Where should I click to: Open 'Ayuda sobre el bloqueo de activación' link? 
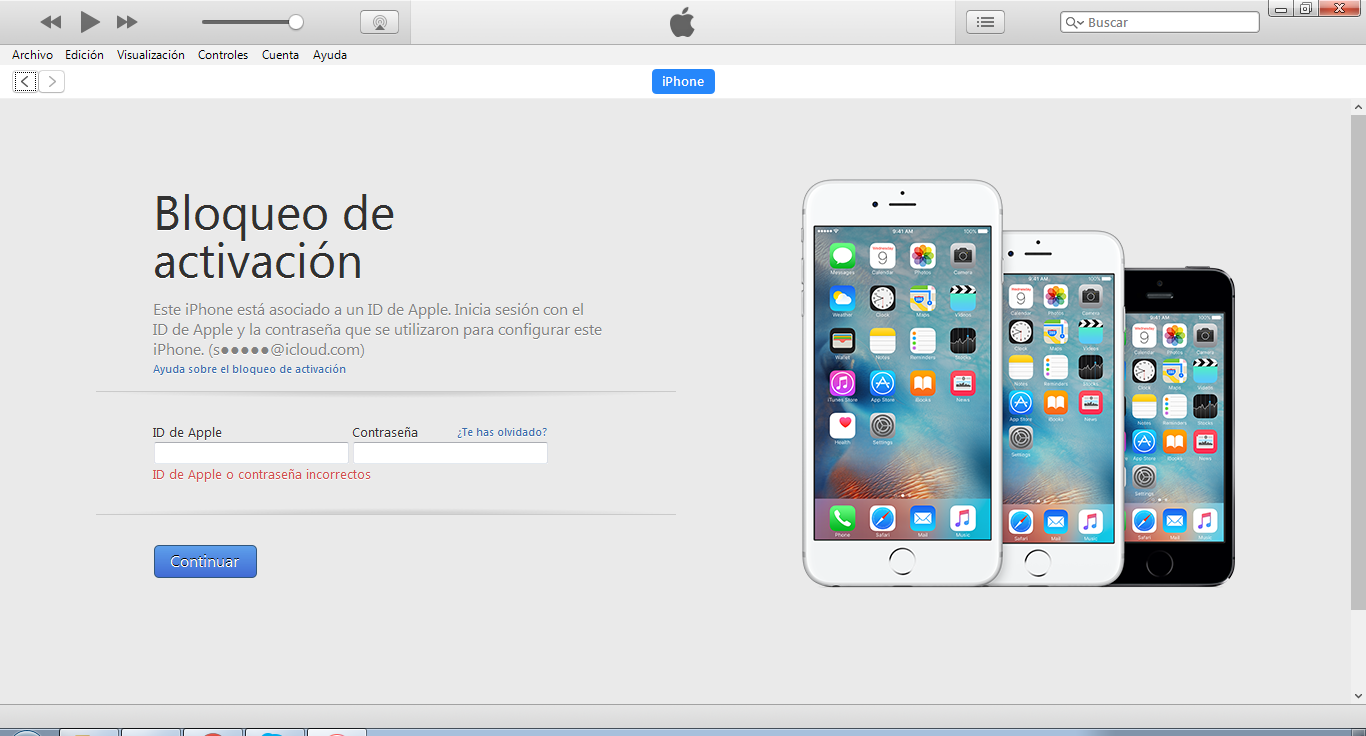(x=249, y=369)
